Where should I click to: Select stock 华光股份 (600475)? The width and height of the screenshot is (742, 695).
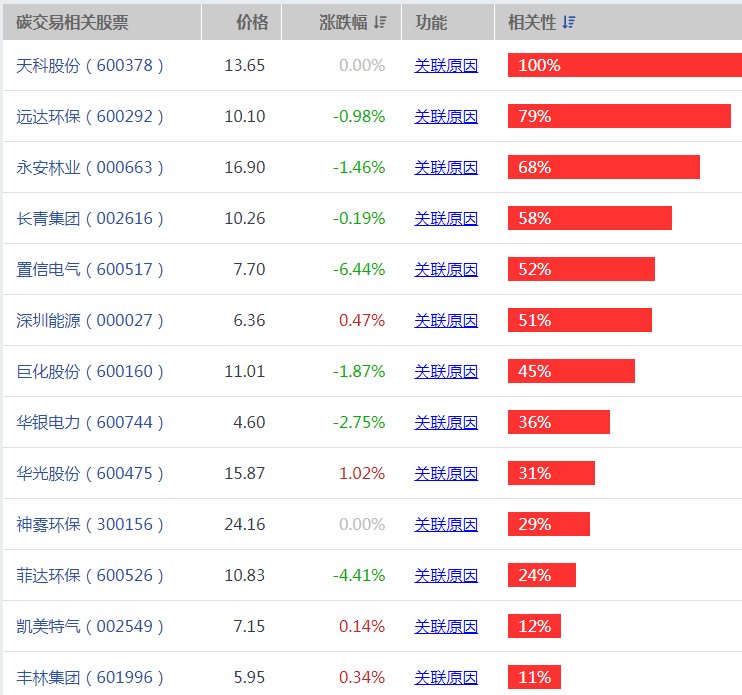90,474
